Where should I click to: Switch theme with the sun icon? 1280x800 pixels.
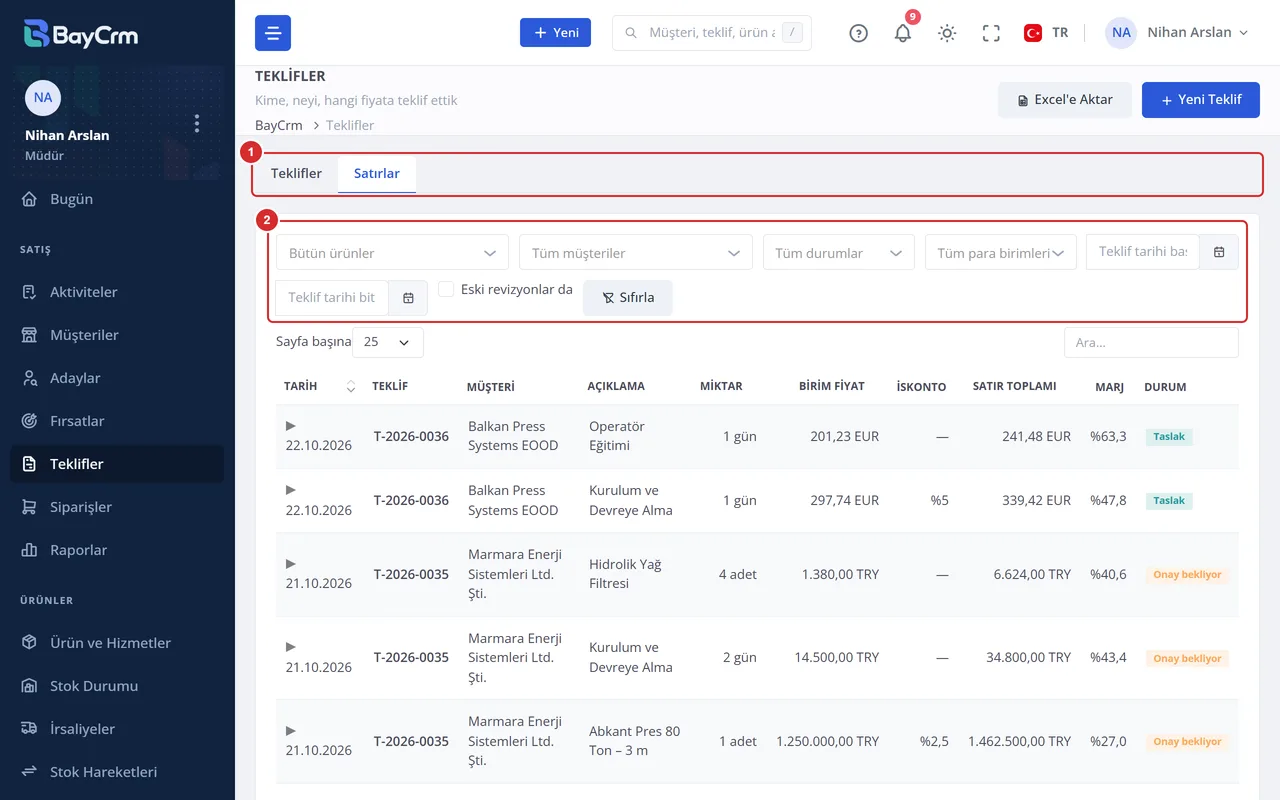[947, 33]
